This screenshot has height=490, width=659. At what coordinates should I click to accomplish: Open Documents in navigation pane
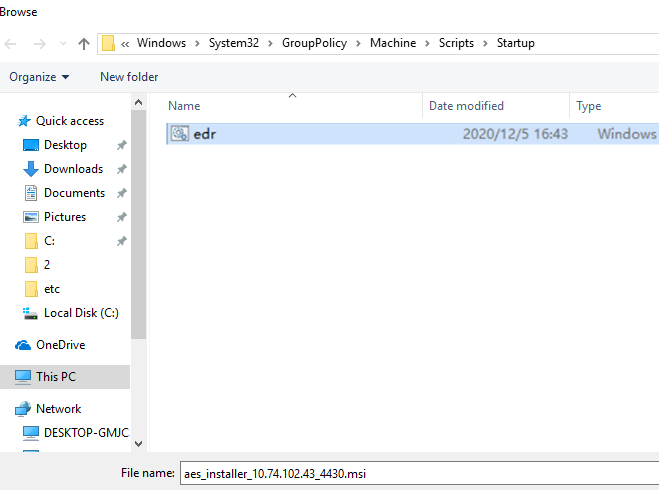click(74, 193)
